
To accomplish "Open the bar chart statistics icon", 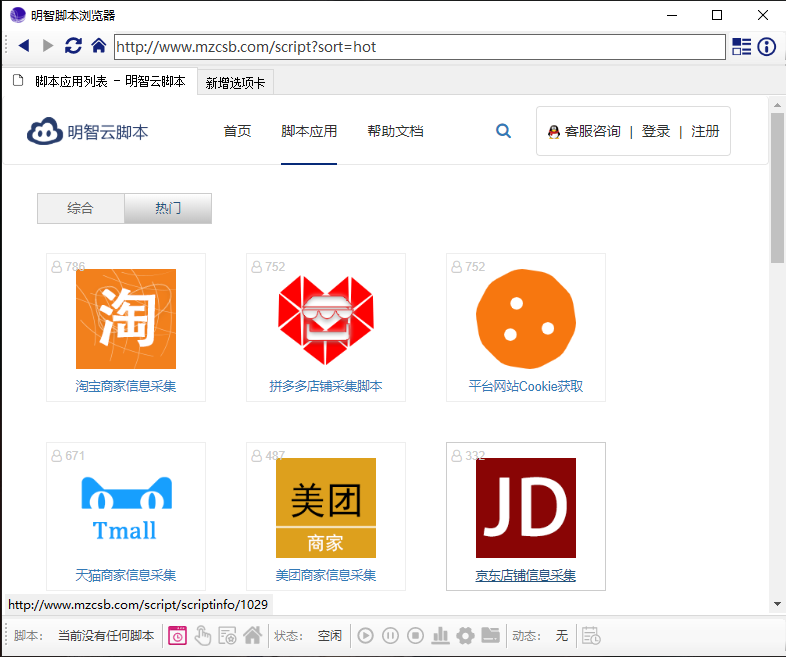I will pos(441,635).
